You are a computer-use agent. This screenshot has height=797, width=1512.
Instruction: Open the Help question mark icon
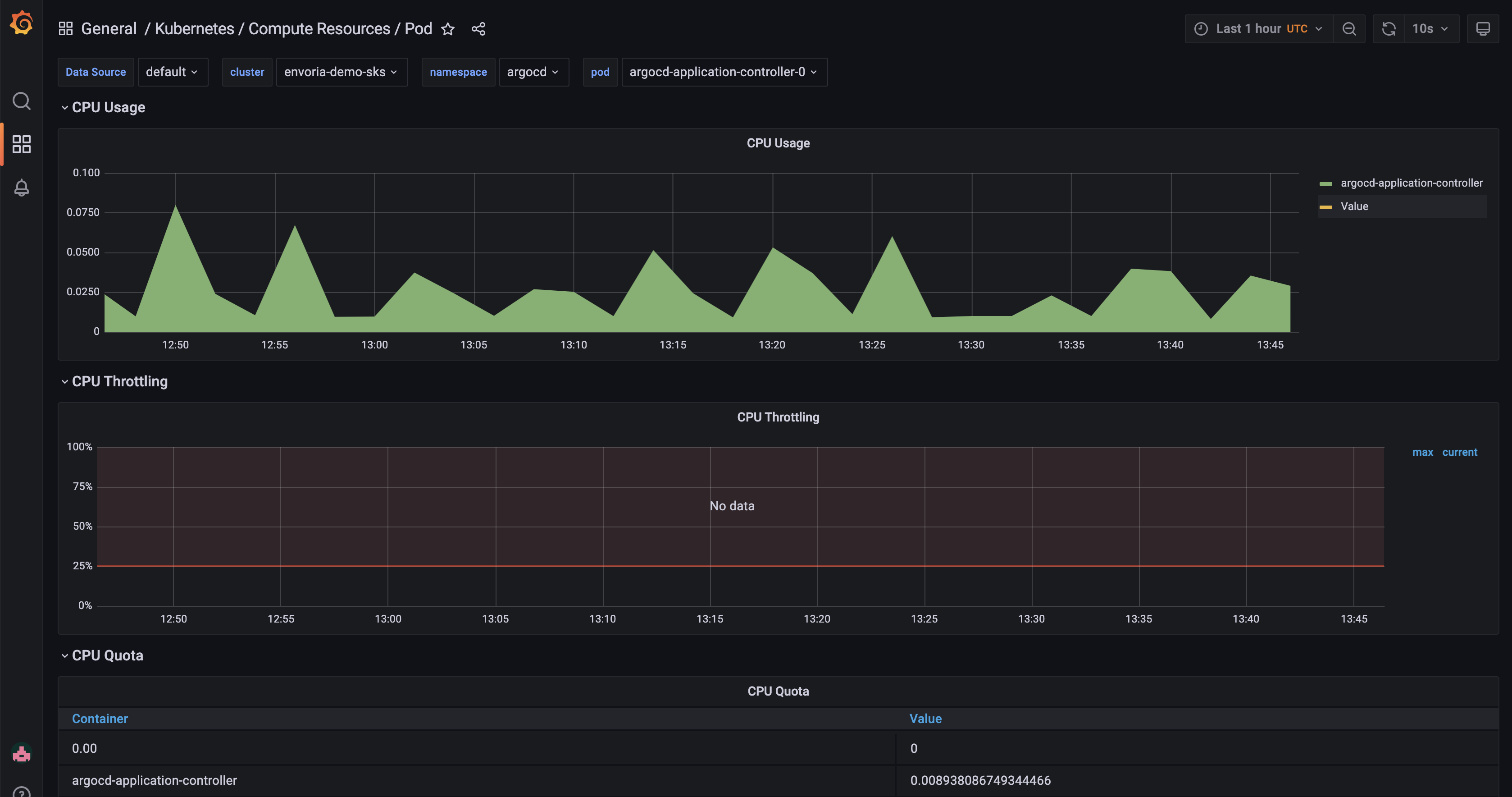pyautogui.click(x=22, y=792)
